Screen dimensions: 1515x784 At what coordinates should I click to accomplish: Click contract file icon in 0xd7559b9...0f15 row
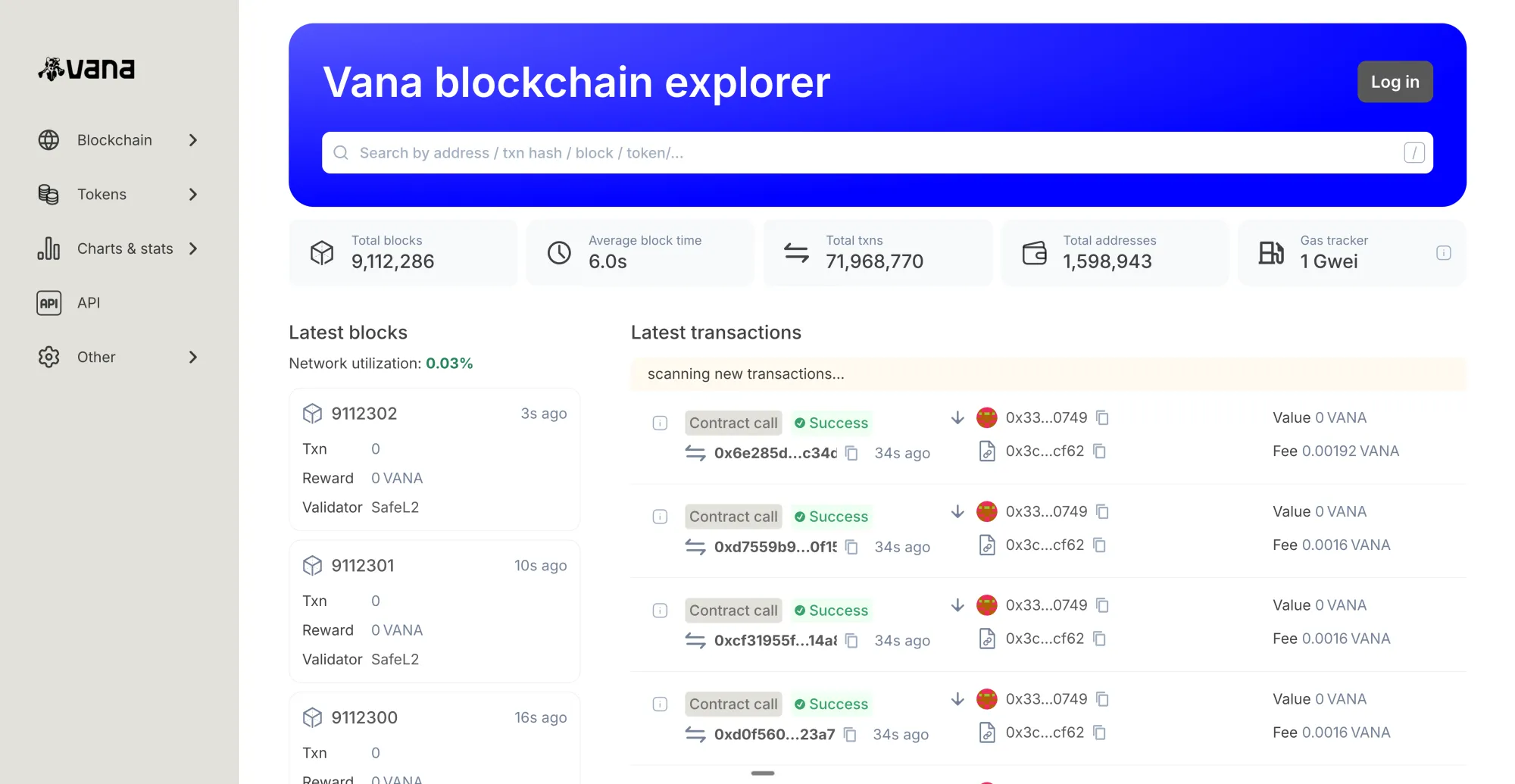pyautogui.click(x=986, y=545)
